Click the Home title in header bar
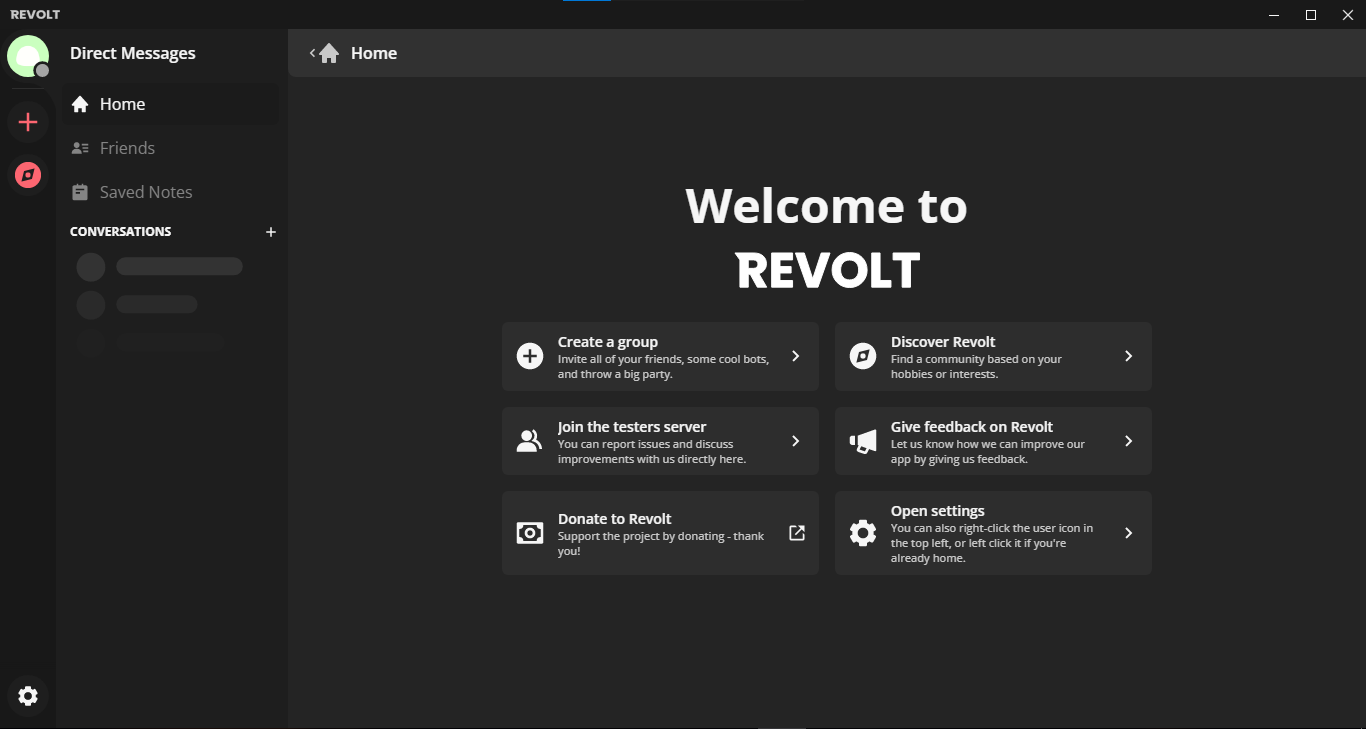This screenshot has height=729, width=1366. [x=374, y=53]
